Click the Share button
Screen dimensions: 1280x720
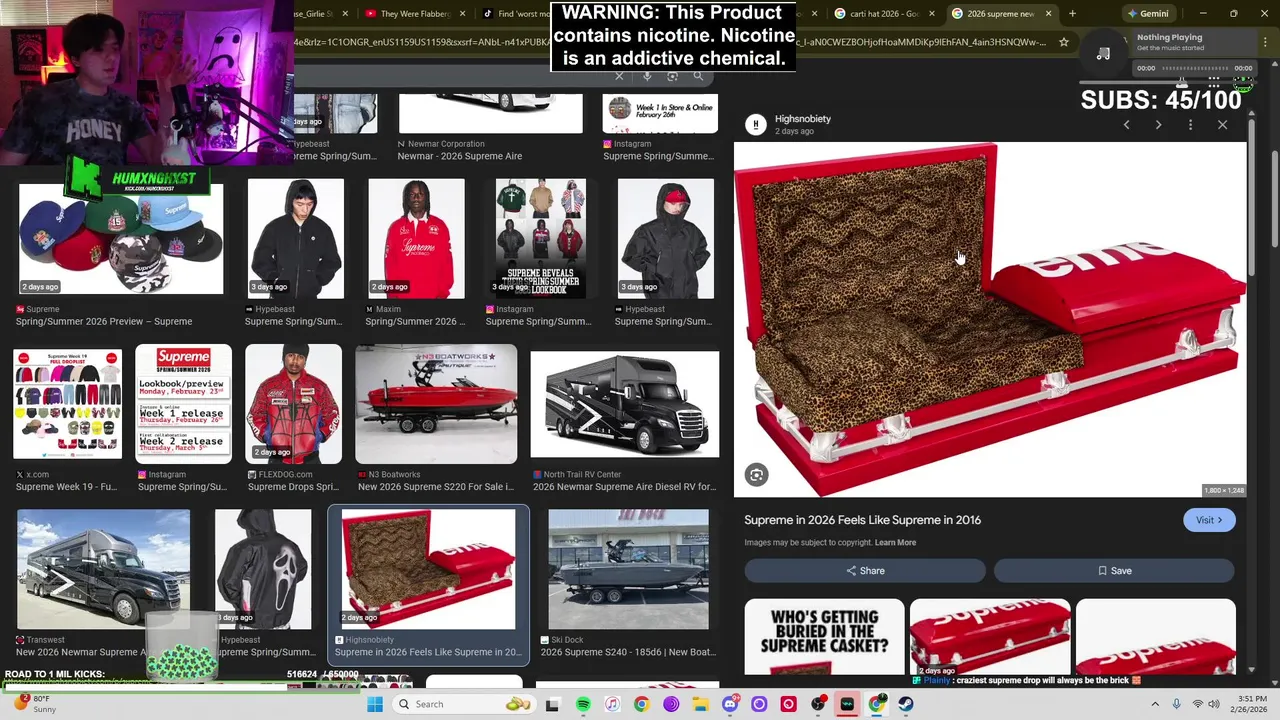click(865, 570)
